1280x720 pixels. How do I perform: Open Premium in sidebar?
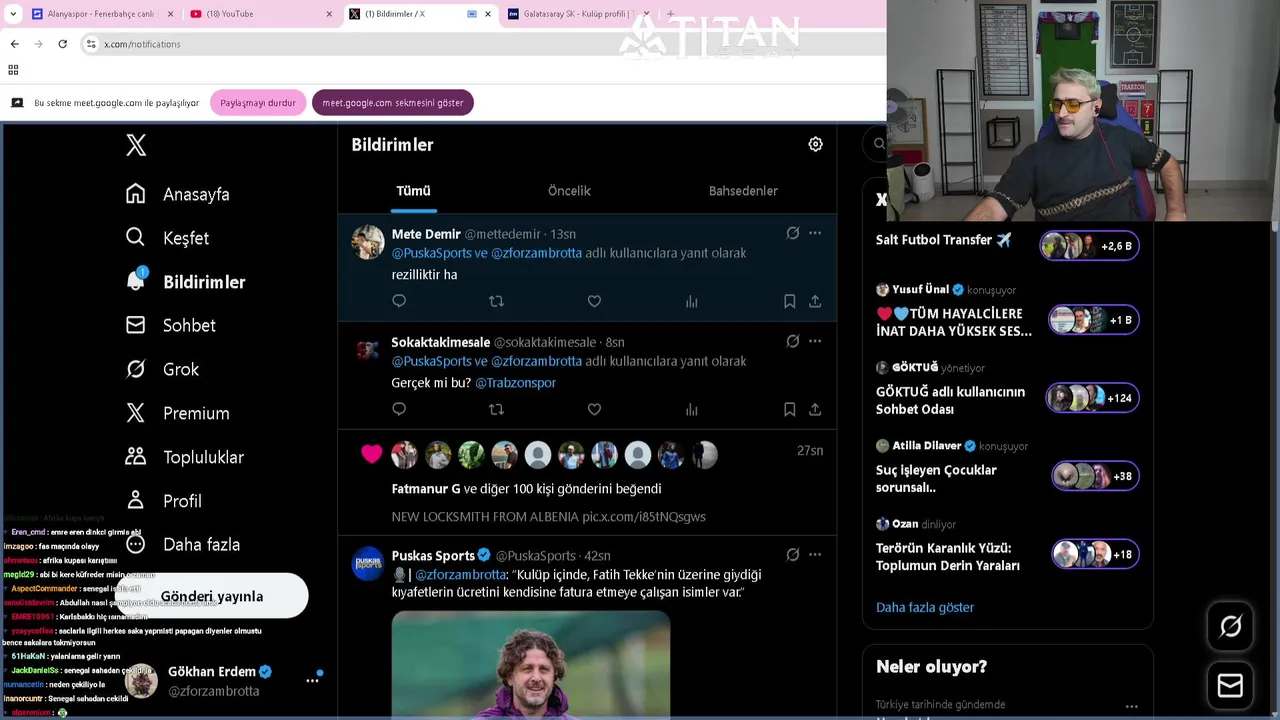177,413
